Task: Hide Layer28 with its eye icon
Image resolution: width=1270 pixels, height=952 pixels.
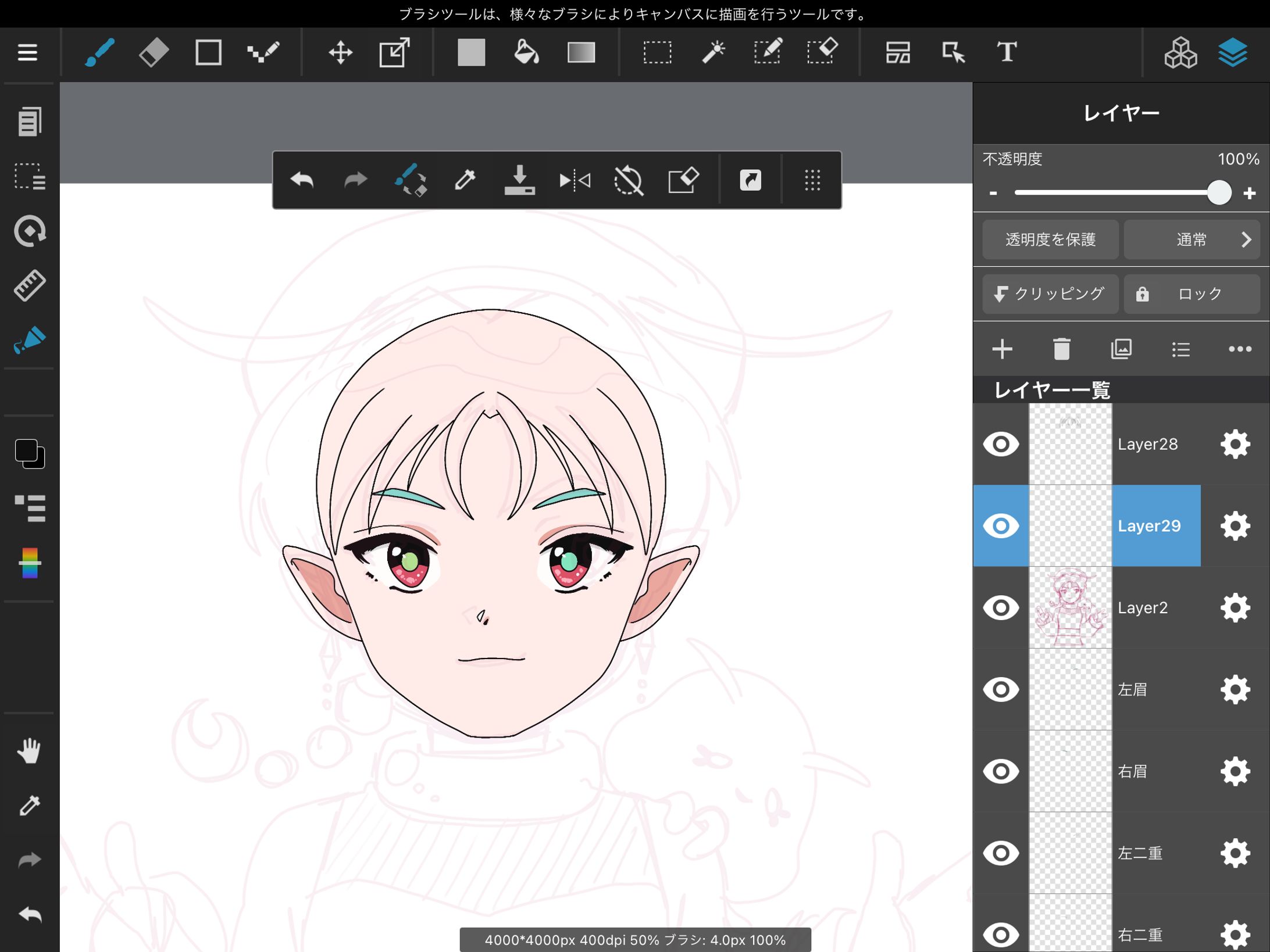Action: pyautogui.click(x=1001, y=445)
